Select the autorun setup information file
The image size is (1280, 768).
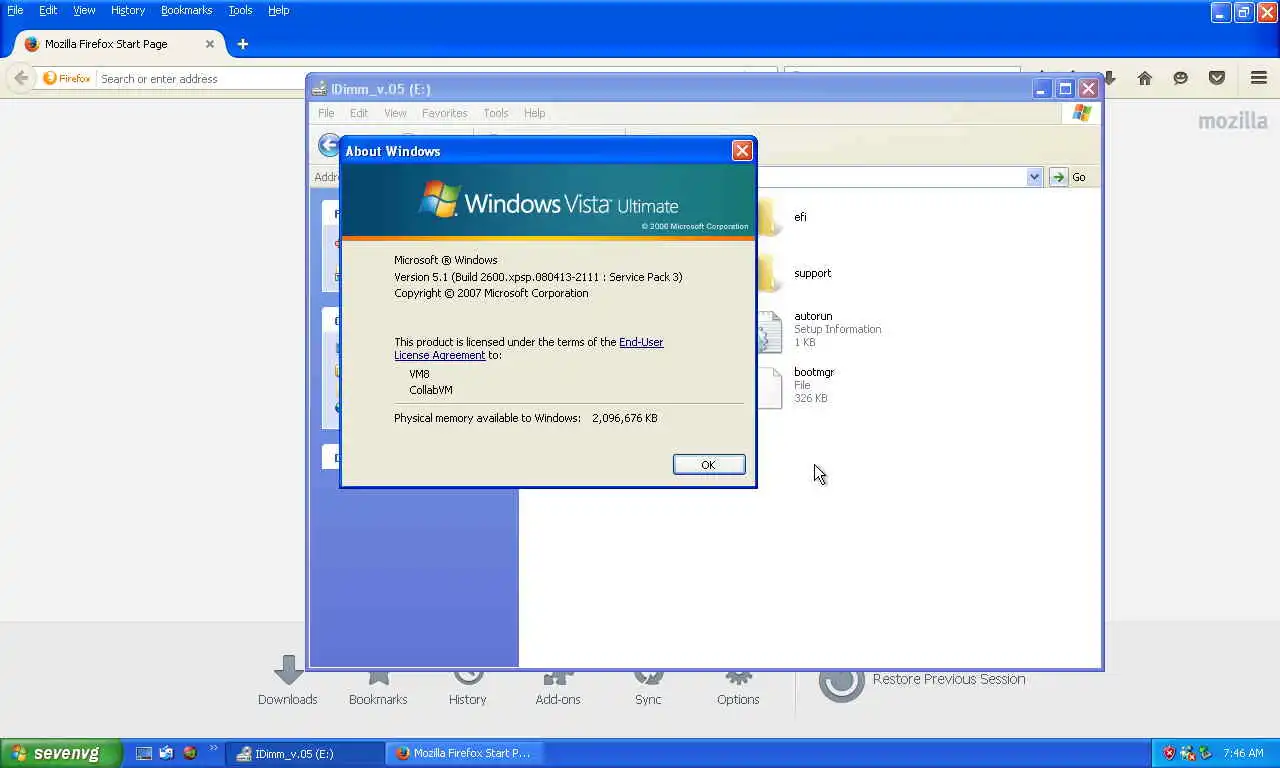click(818, 329)
